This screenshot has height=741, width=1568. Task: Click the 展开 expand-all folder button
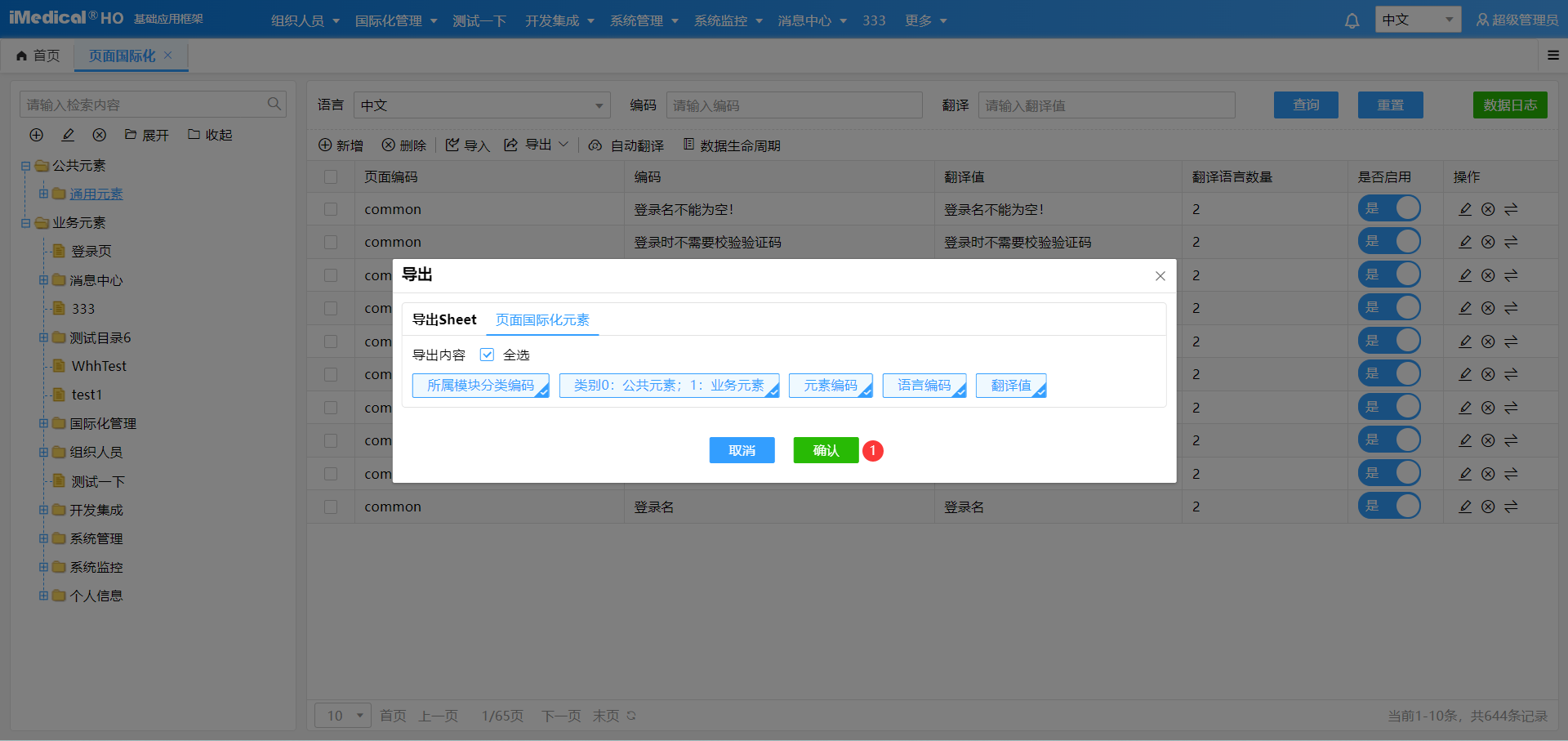pyautogui.click(x=147, y=135)
